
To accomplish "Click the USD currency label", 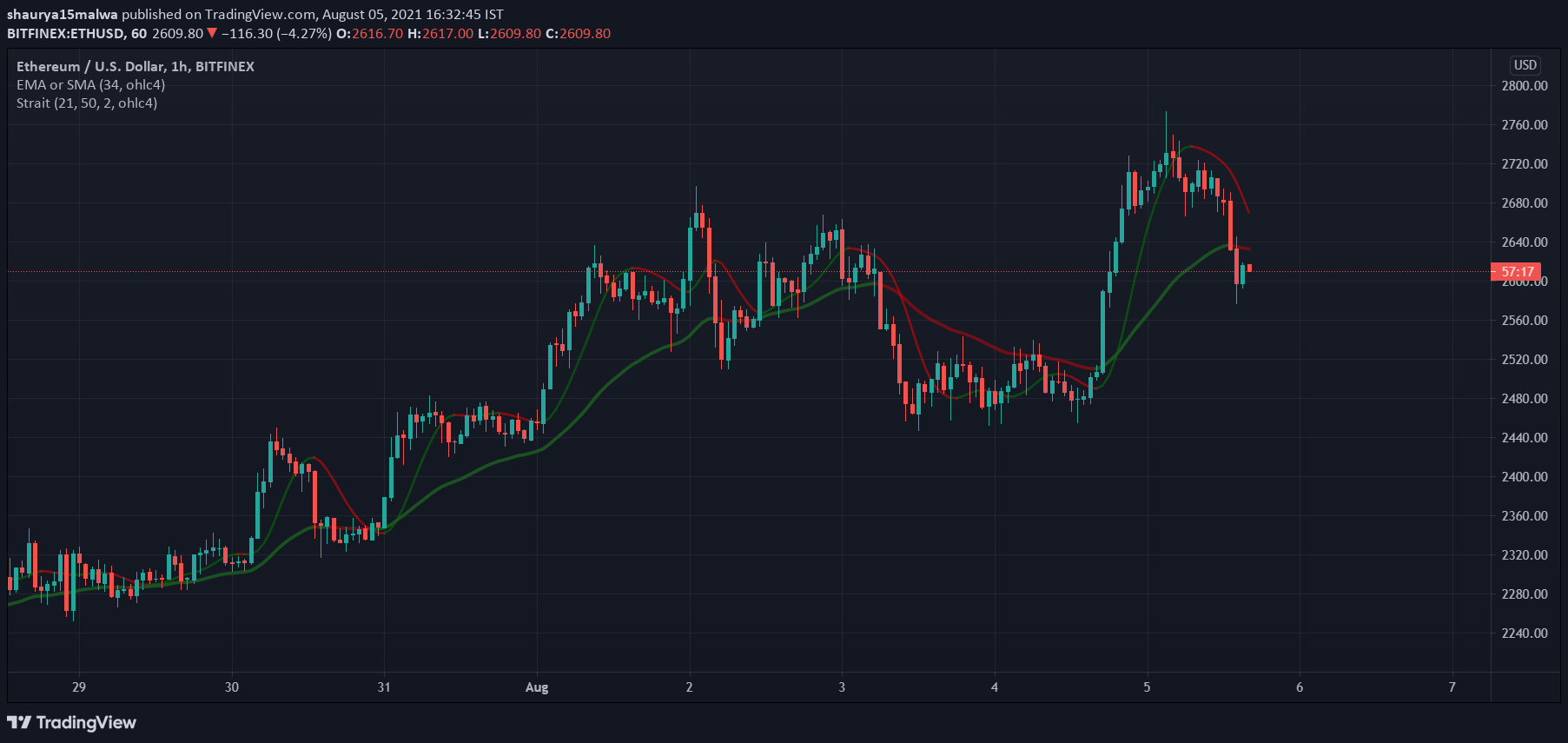I will [x=1525, y=65].
